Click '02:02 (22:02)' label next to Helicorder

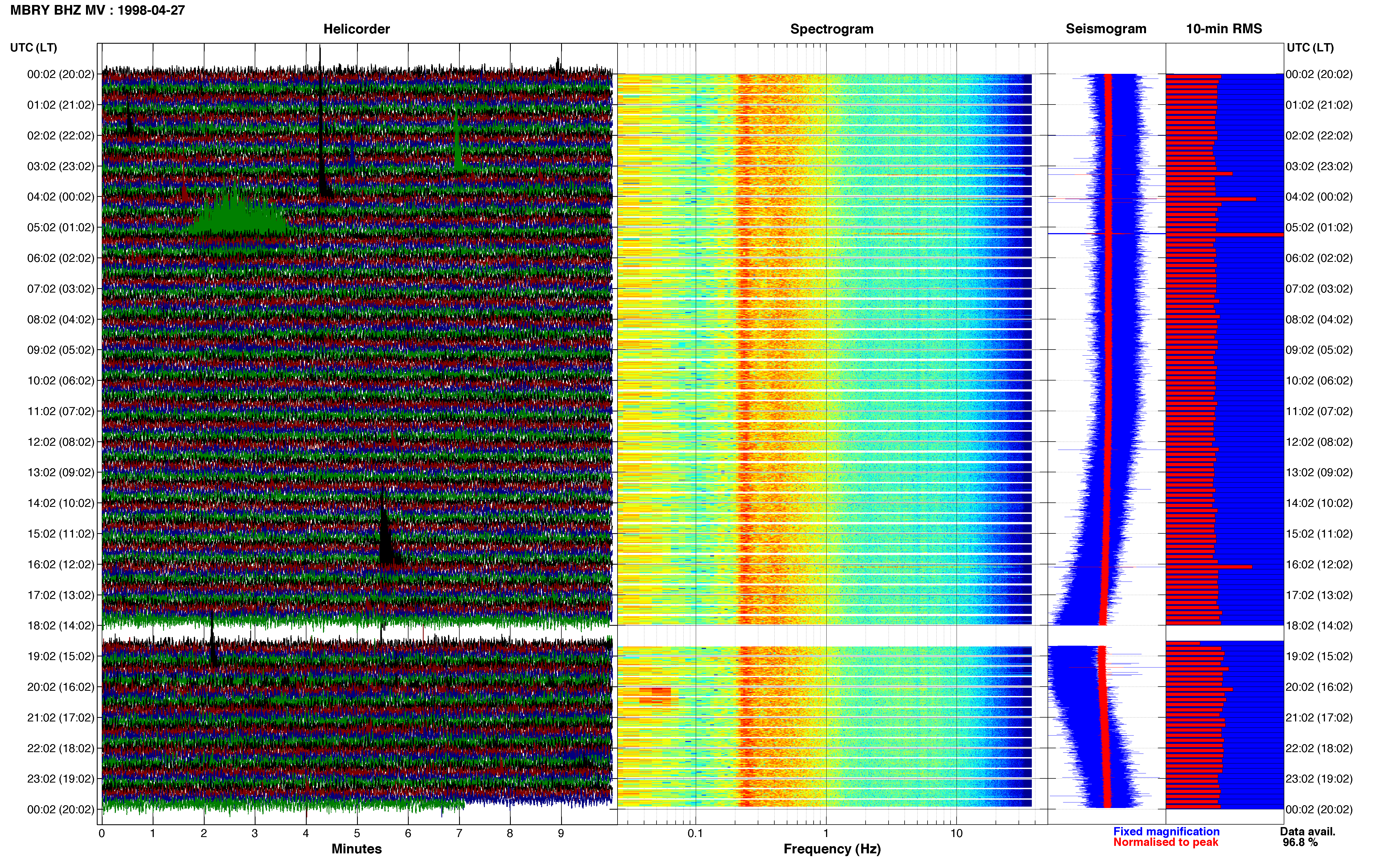(x=61, y=135)
